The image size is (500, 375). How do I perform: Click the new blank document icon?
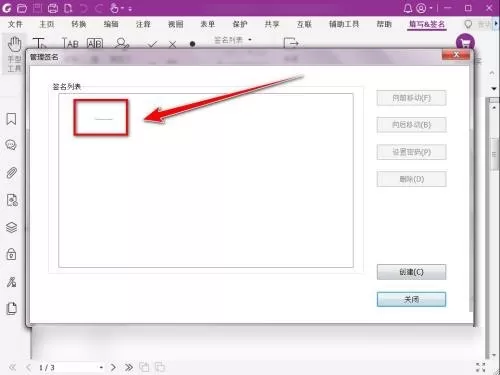tap(68, 8)
